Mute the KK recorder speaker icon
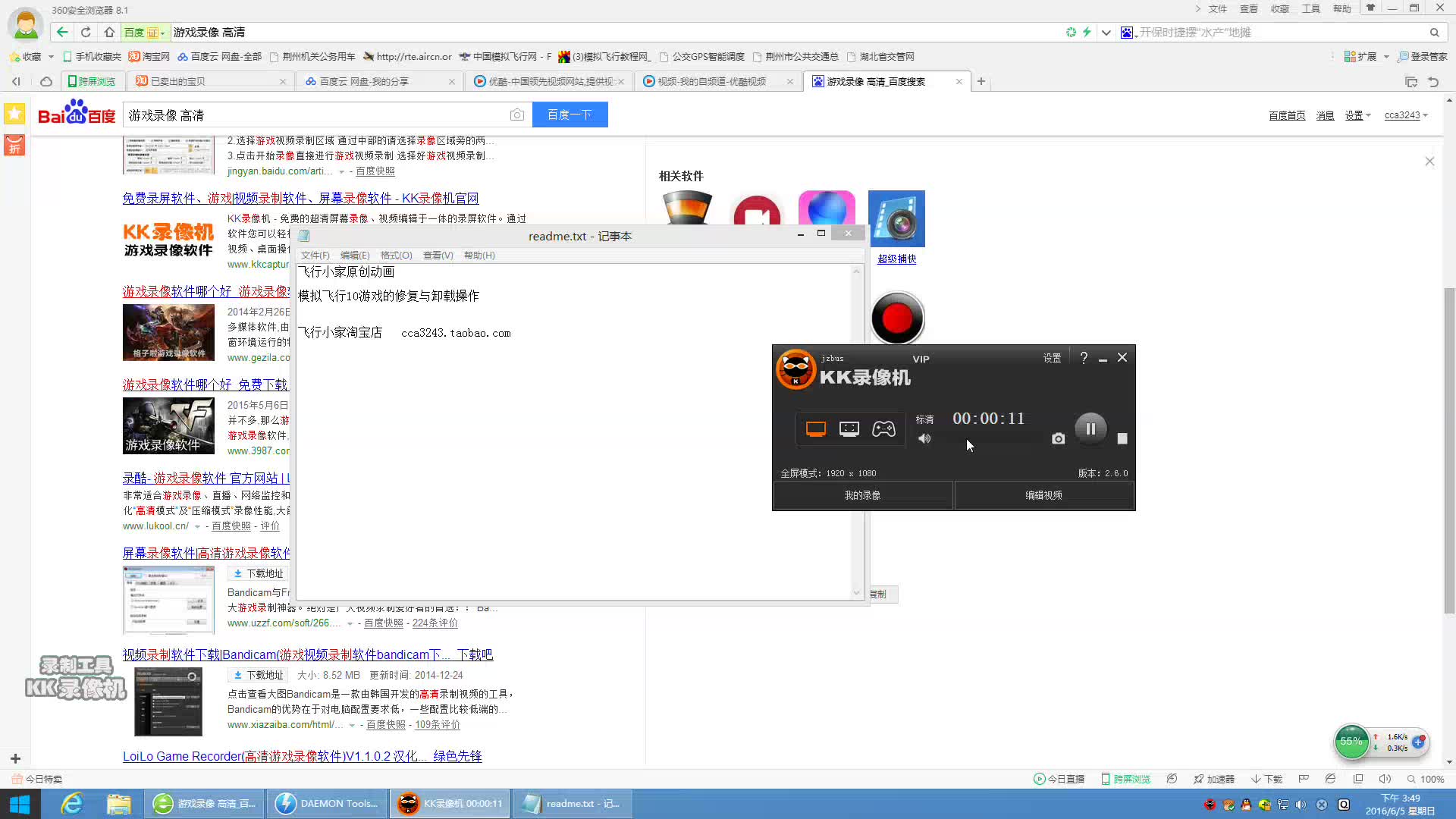 click(x=924, y=439)
